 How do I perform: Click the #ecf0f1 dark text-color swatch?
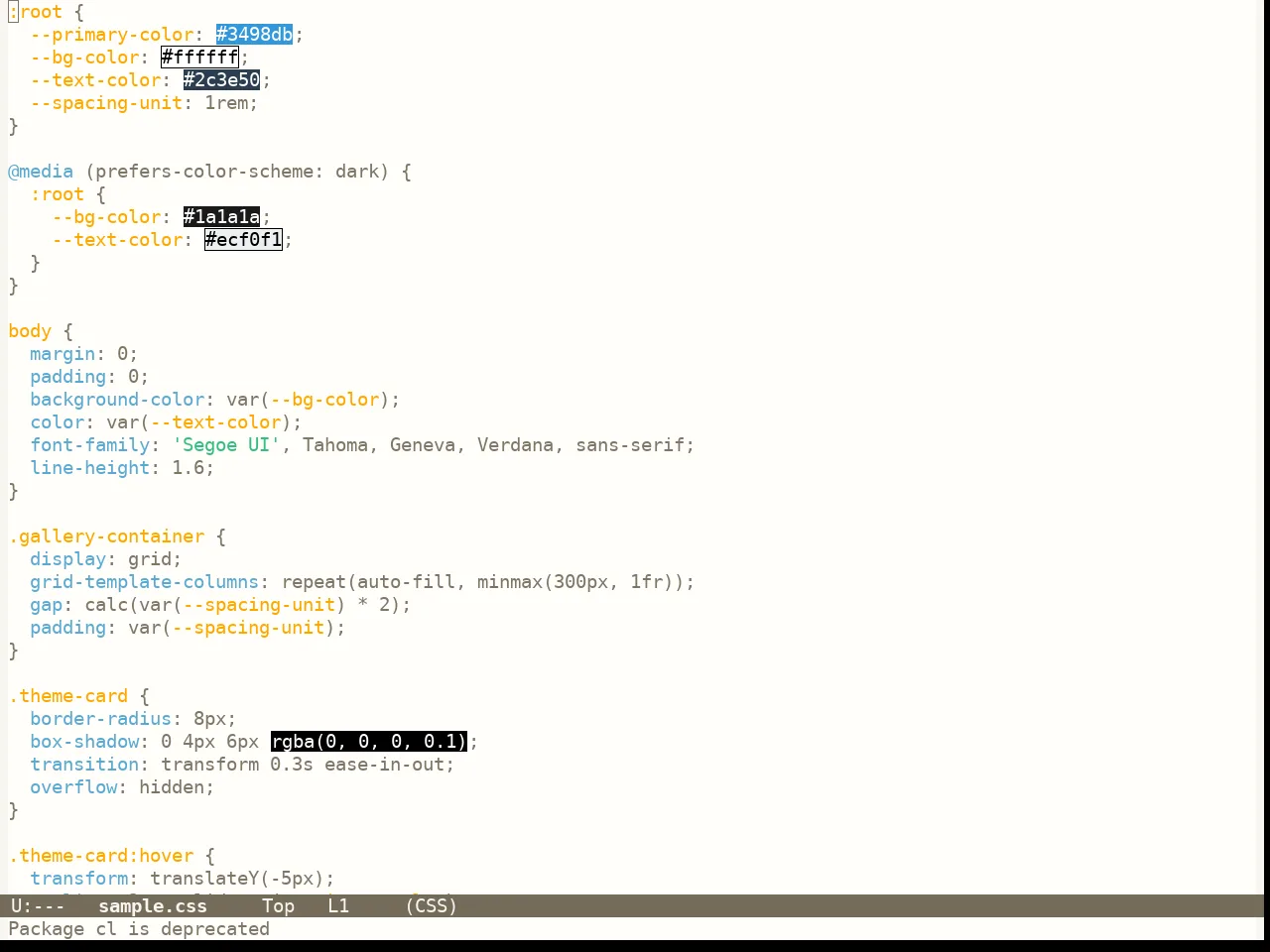click(x=243, y=240)
